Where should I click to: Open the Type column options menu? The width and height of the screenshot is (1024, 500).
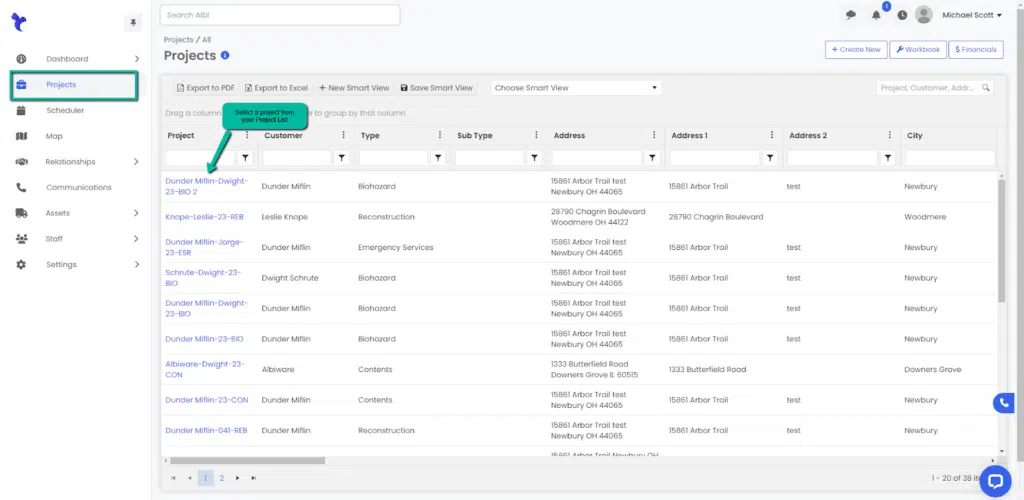tap(441, 135)
